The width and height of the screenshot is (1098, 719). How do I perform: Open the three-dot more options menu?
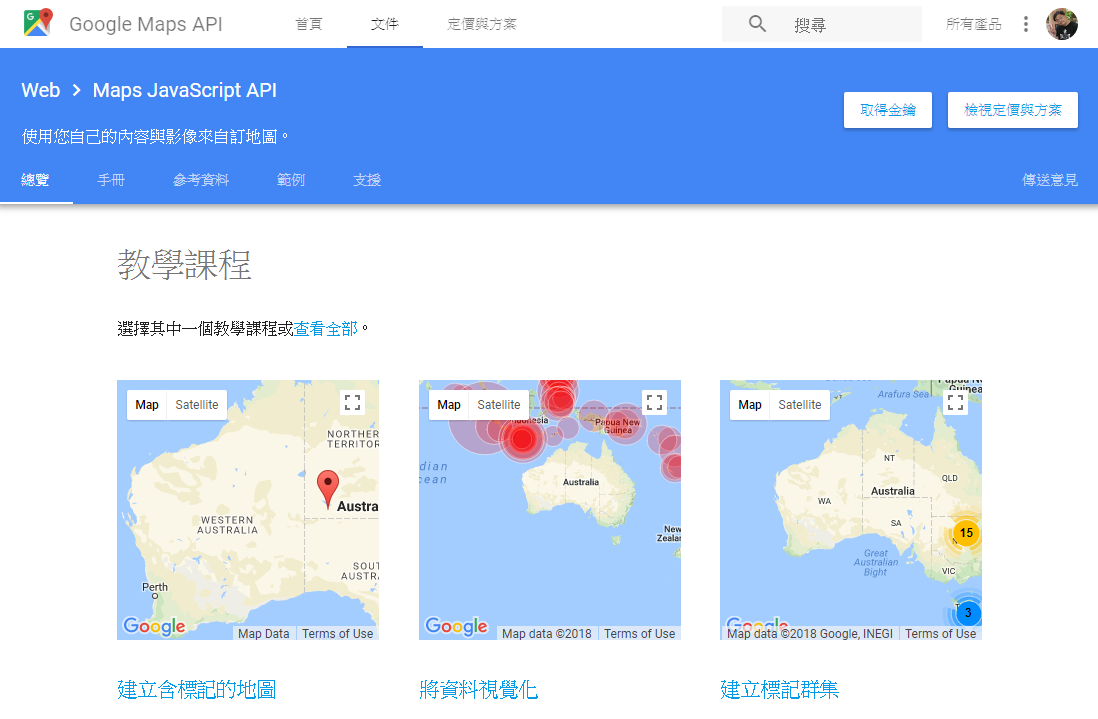point(1026,24)
